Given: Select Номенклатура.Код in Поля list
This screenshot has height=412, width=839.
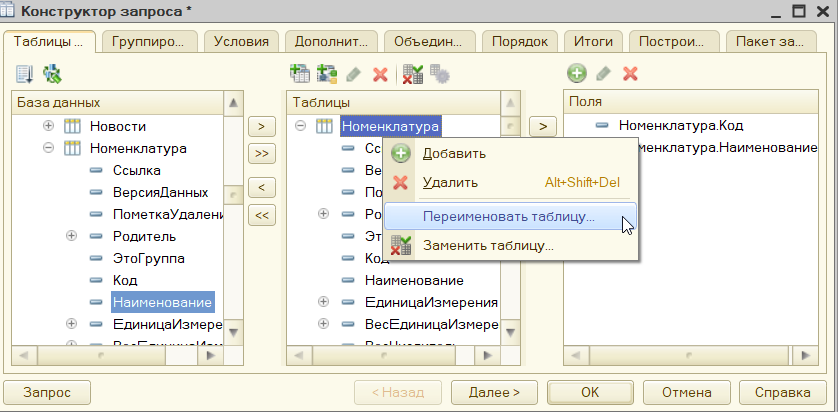Looking at the screenshot, I should point(681,126).
